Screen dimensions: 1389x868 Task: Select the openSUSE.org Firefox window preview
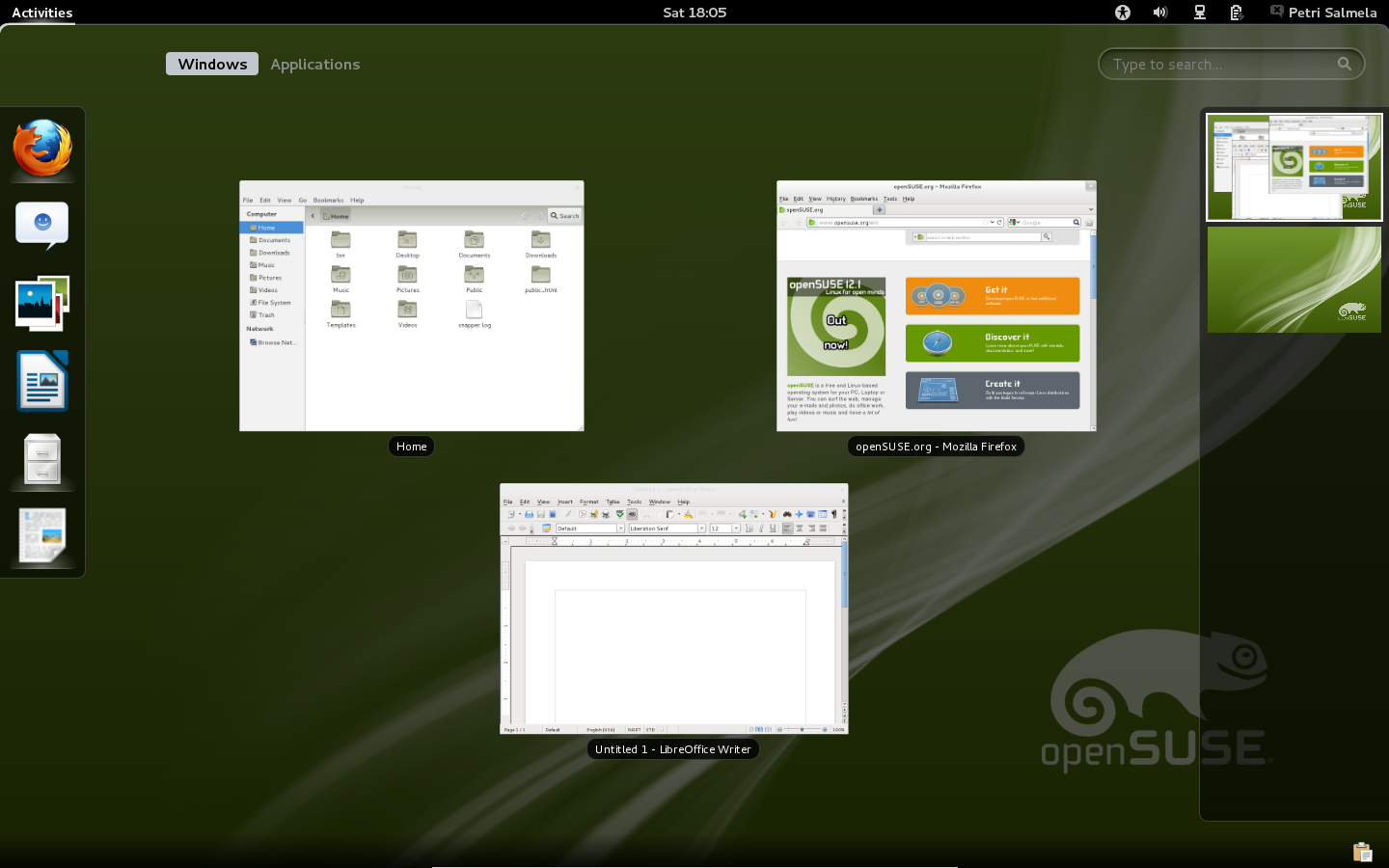pos(937,306)
